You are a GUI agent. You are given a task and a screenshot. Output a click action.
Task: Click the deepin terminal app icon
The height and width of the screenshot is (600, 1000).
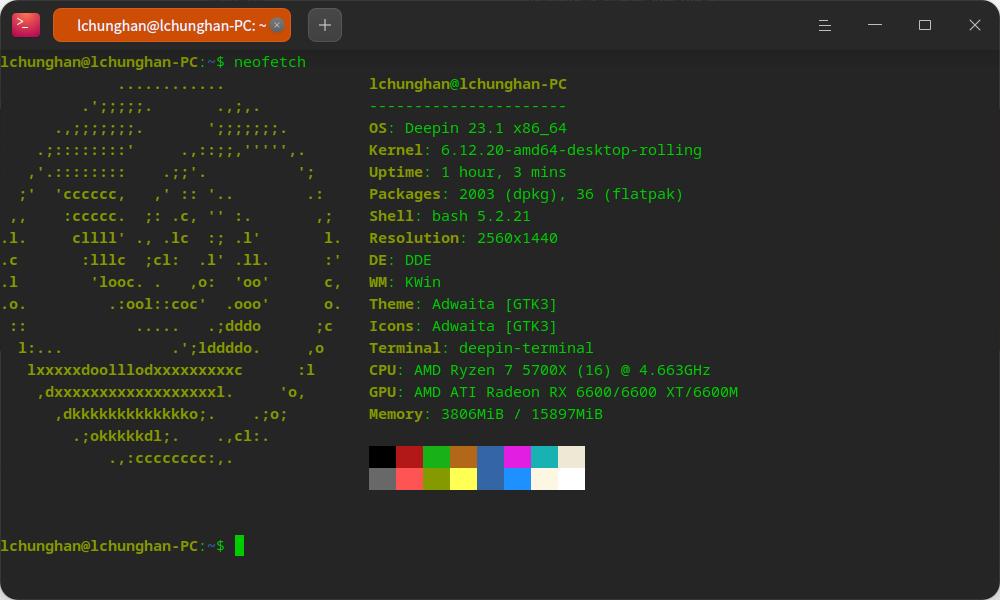point(26,25)
